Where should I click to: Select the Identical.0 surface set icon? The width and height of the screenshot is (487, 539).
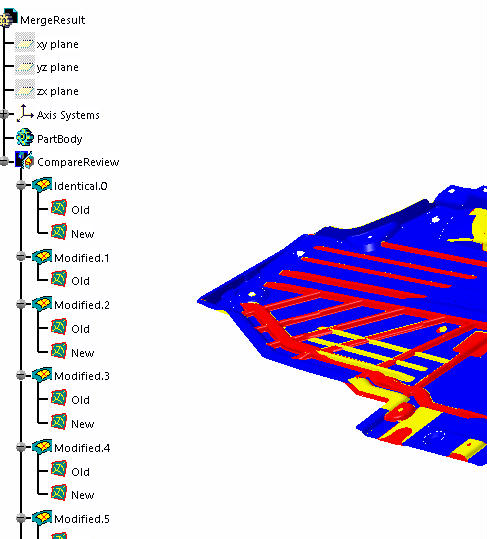coord(42,185)
